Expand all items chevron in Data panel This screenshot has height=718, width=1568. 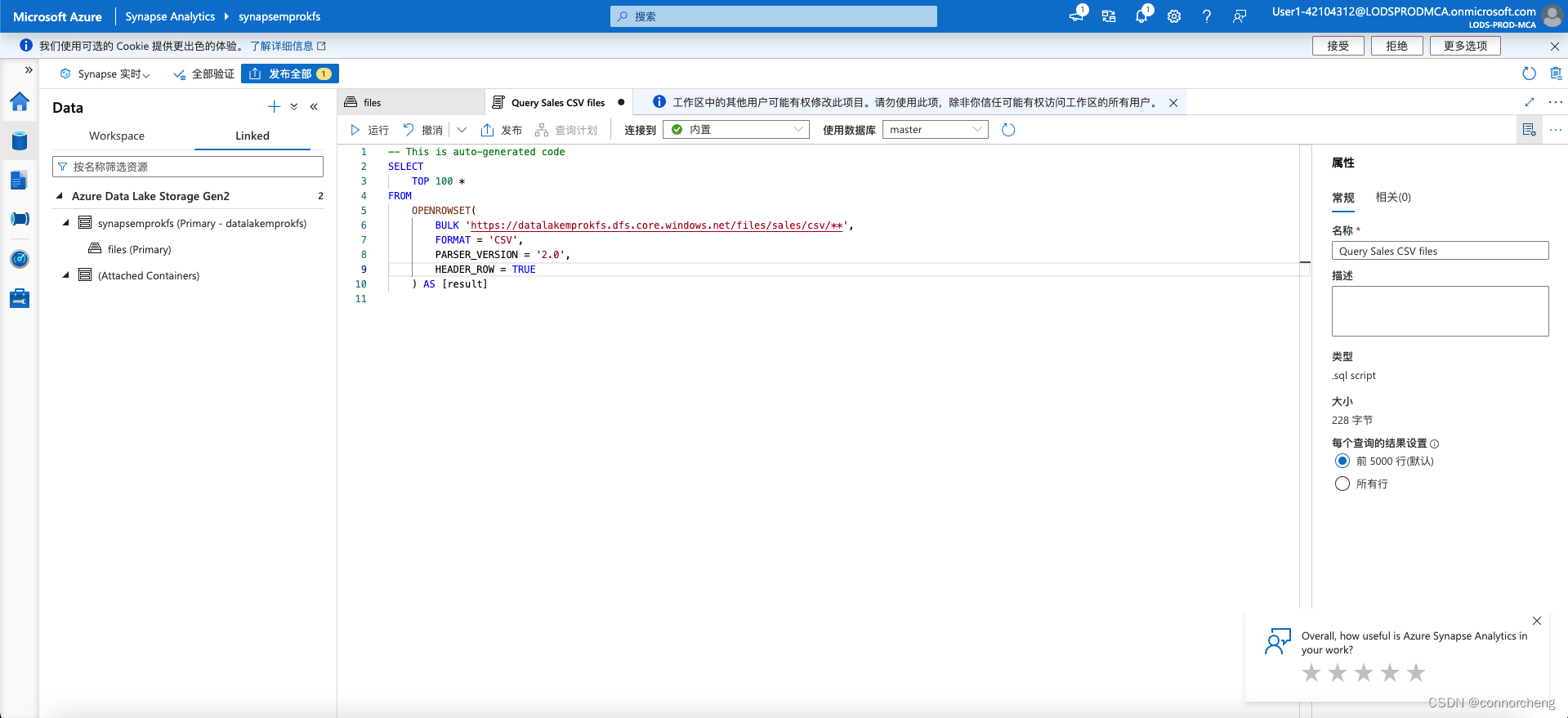(x=294, y=107)
